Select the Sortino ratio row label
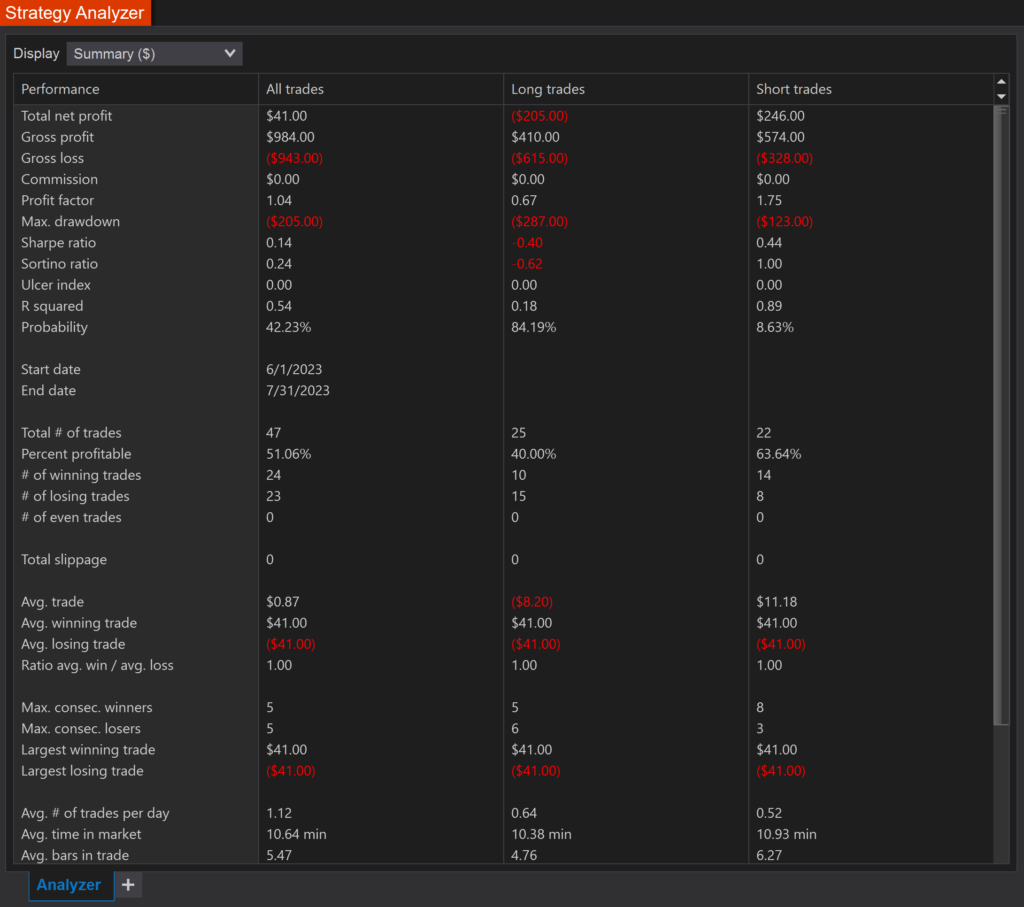Screen dimensions: 1024x907 click(59, 264)
